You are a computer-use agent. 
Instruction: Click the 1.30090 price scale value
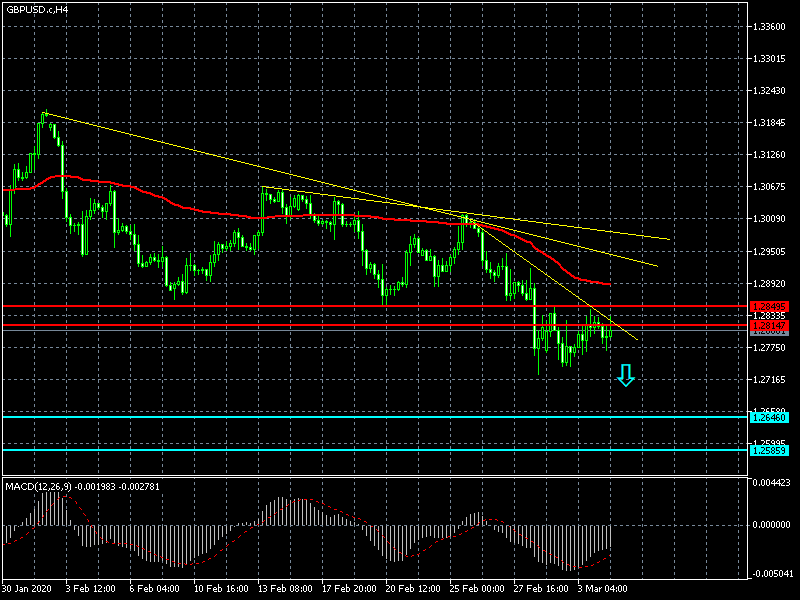coord(769,219)
